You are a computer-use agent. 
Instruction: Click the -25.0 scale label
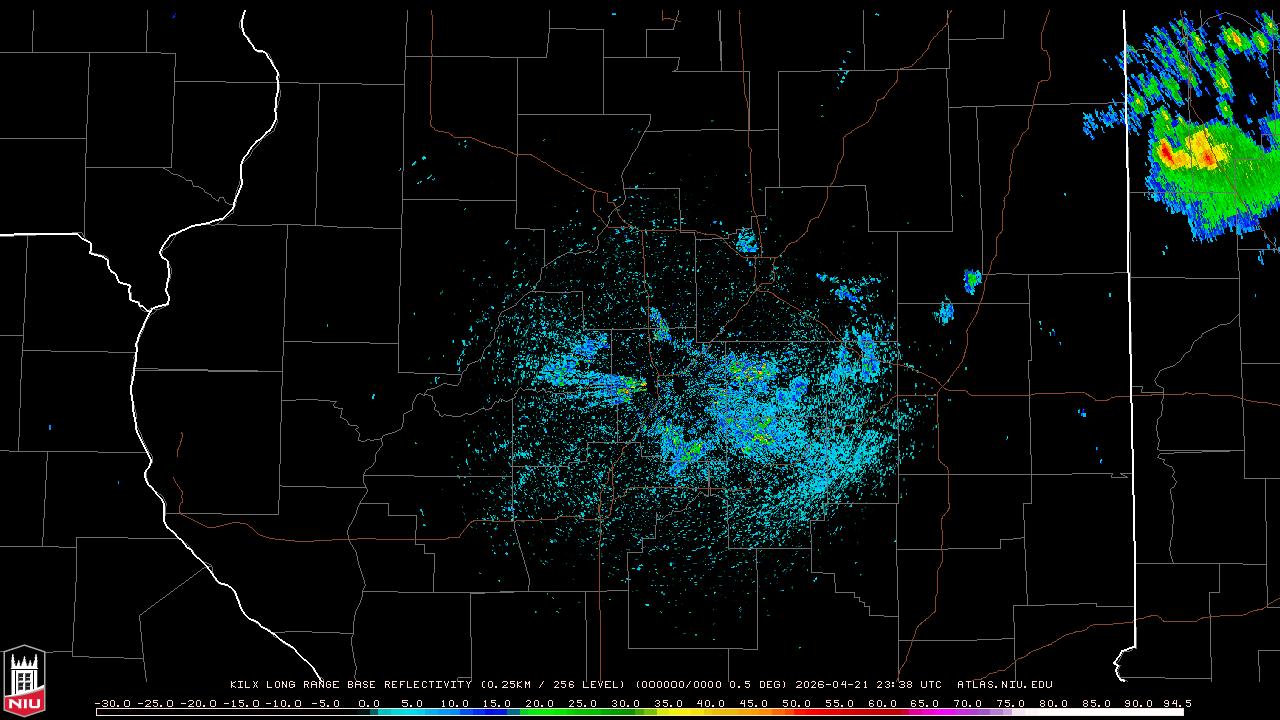tap(155, 703)
